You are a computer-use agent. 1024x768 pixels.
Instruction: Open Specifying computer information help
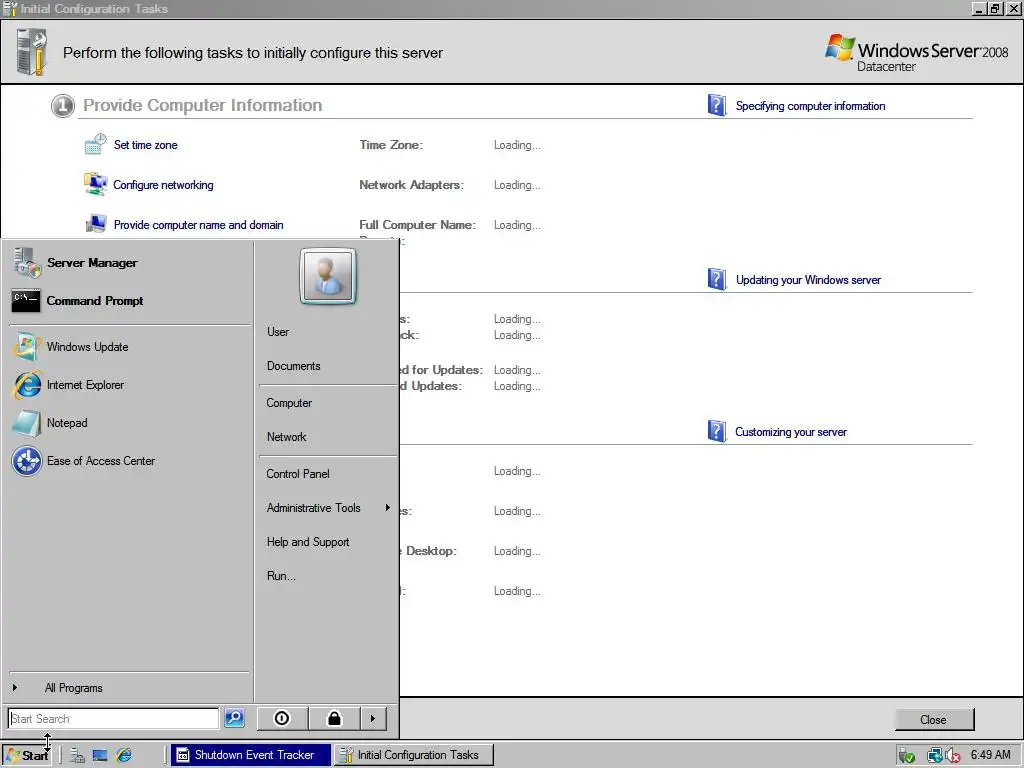(x=810, y=106)
